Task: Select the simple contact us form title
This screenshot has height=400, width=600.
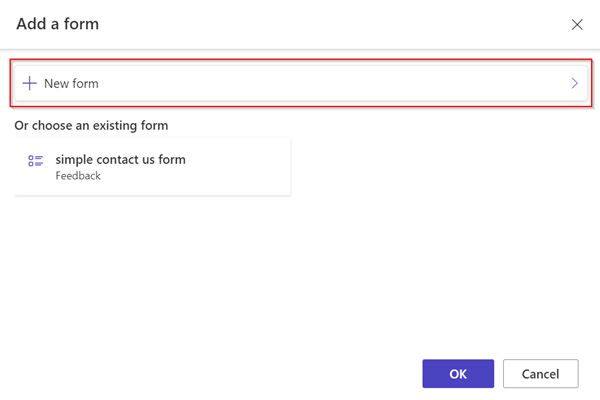Action: 121,160
